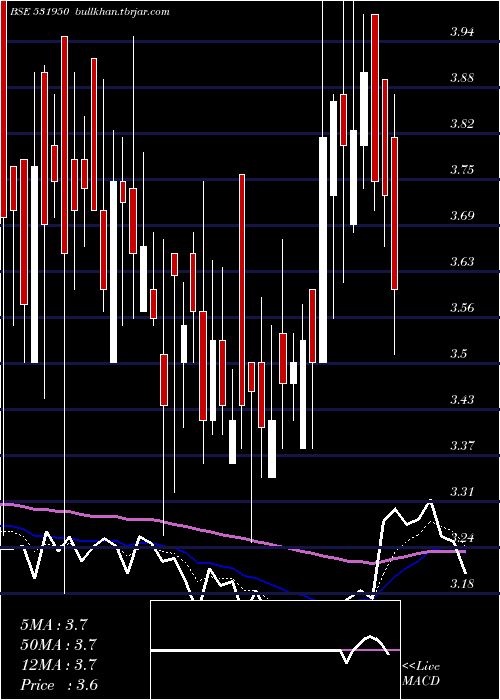The width and height of the screenshot is (500, 700).
Task: Select the 3.69 price axis label
Action: click(461, 216)
